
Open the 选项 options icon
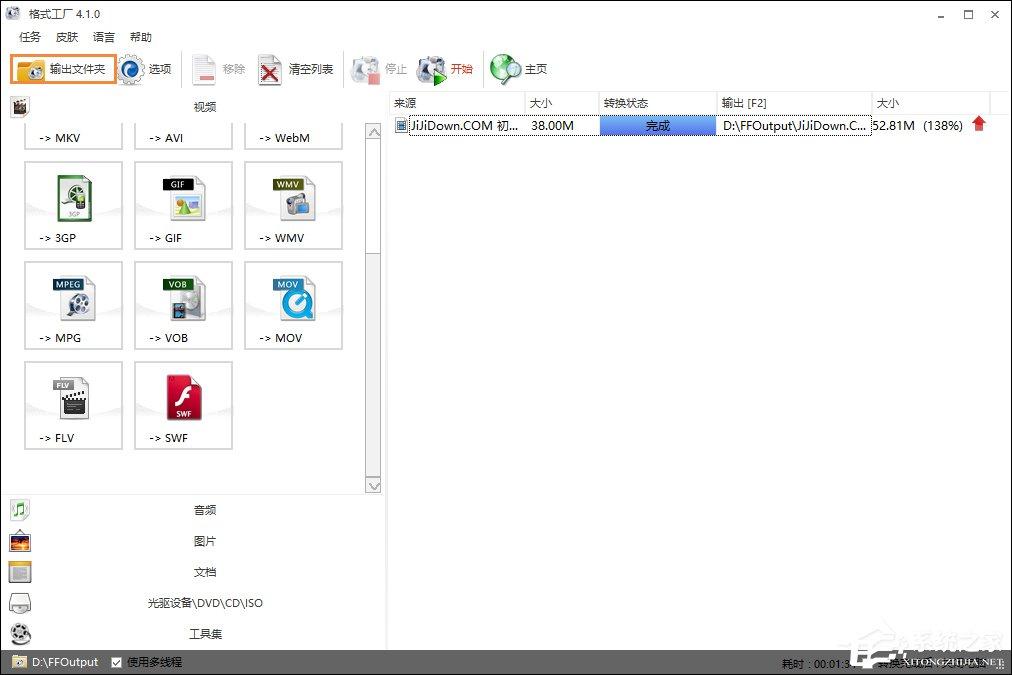pos(131,70)
